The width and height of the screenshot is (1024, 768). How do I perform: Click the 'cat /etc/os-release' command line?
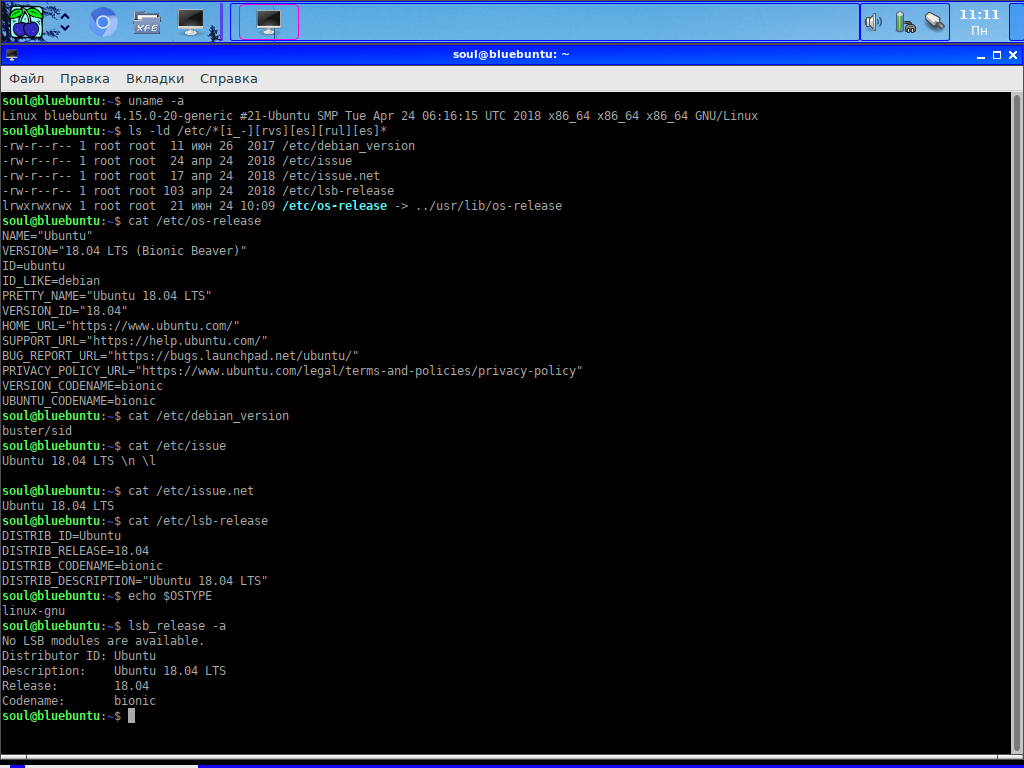point(131,221)
